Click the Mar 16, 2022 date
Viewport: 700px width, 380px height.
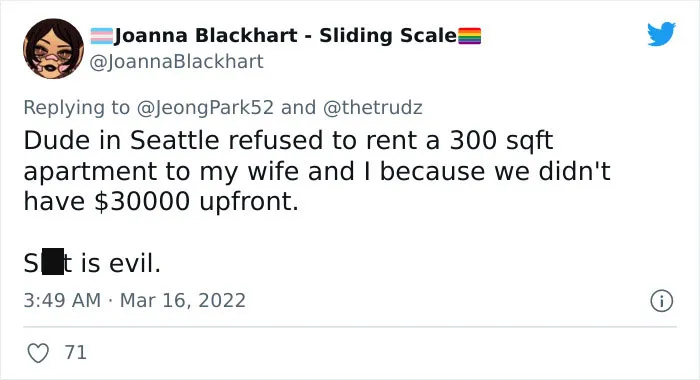coord(183,301)
